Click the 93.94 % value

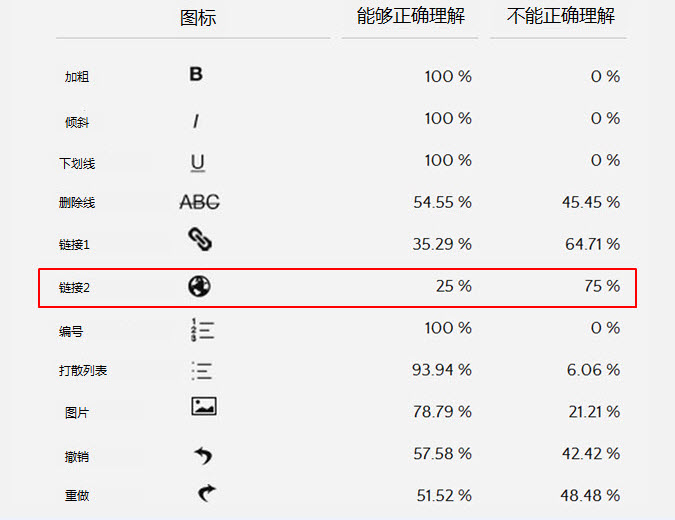442,371
